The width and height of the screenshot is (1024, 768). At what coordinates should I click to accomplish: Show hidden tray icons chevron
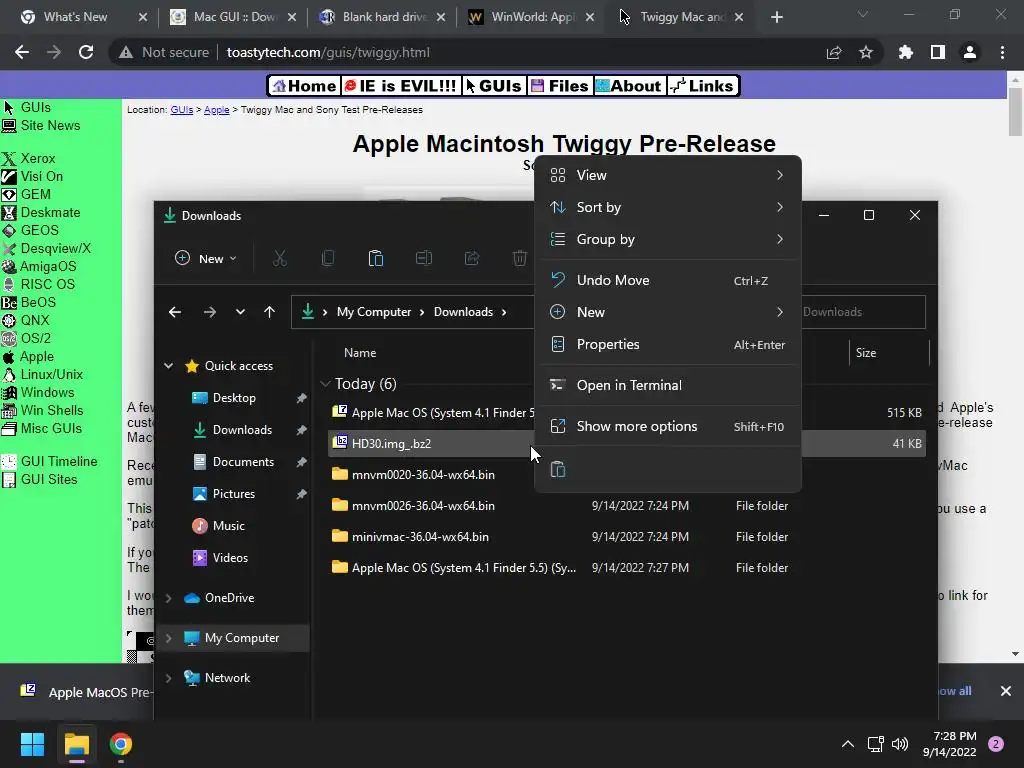coord(848,744)
